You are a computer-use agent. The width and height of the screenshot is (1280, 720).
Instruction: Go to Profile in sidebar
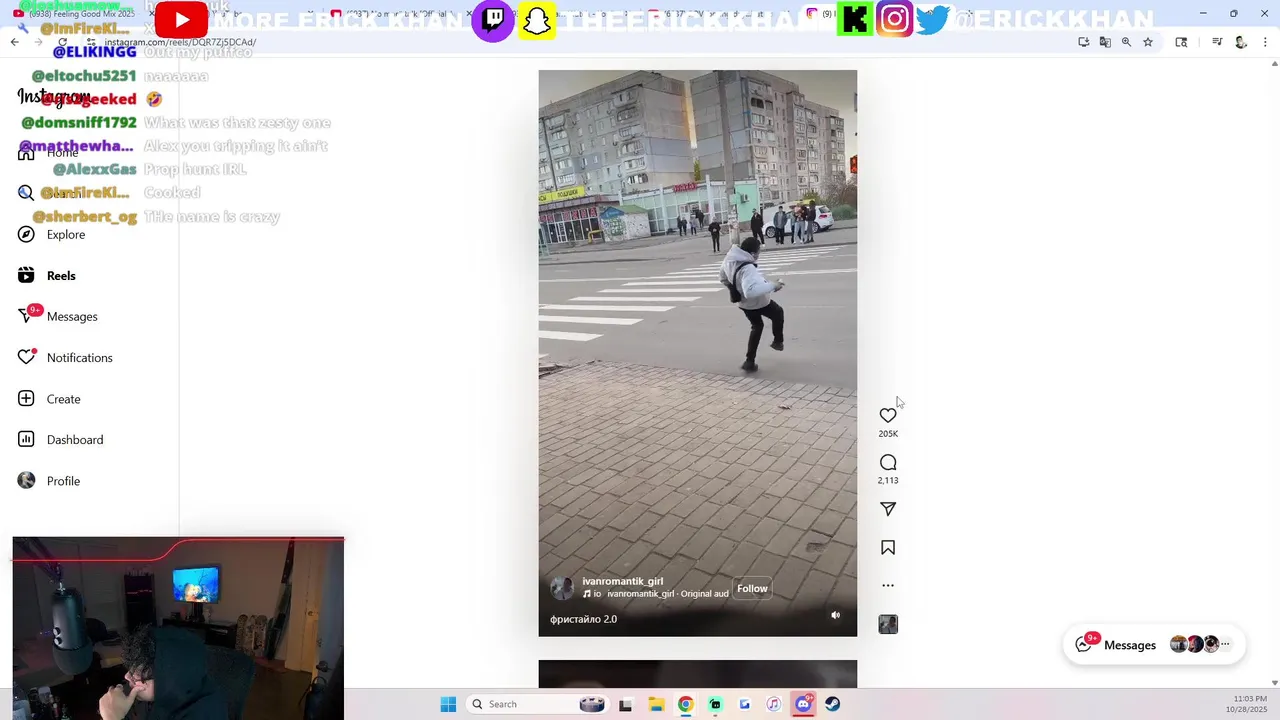(x=49, y=480)
